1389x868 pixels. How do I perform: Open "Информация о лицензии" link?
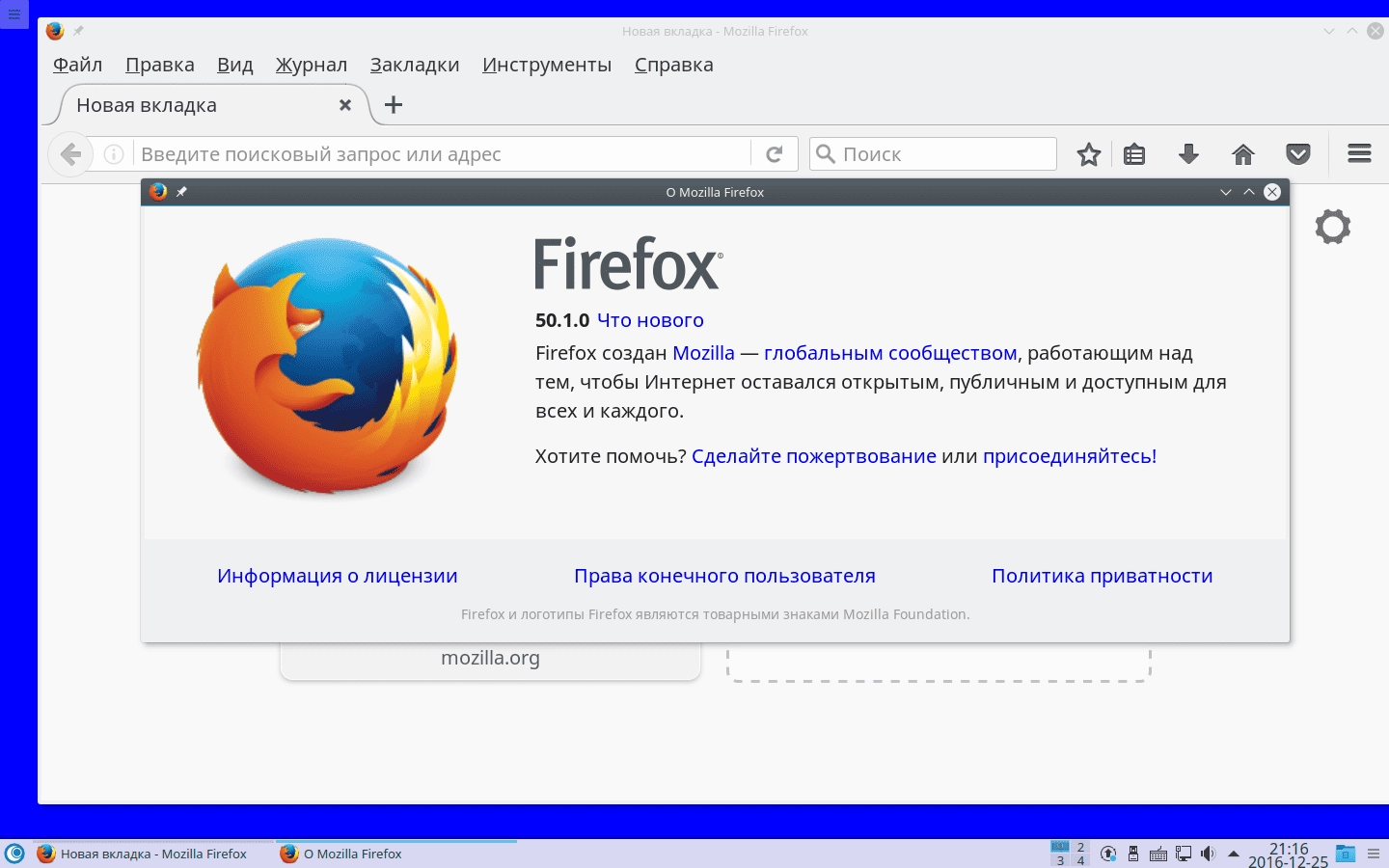tap(338, 576)
